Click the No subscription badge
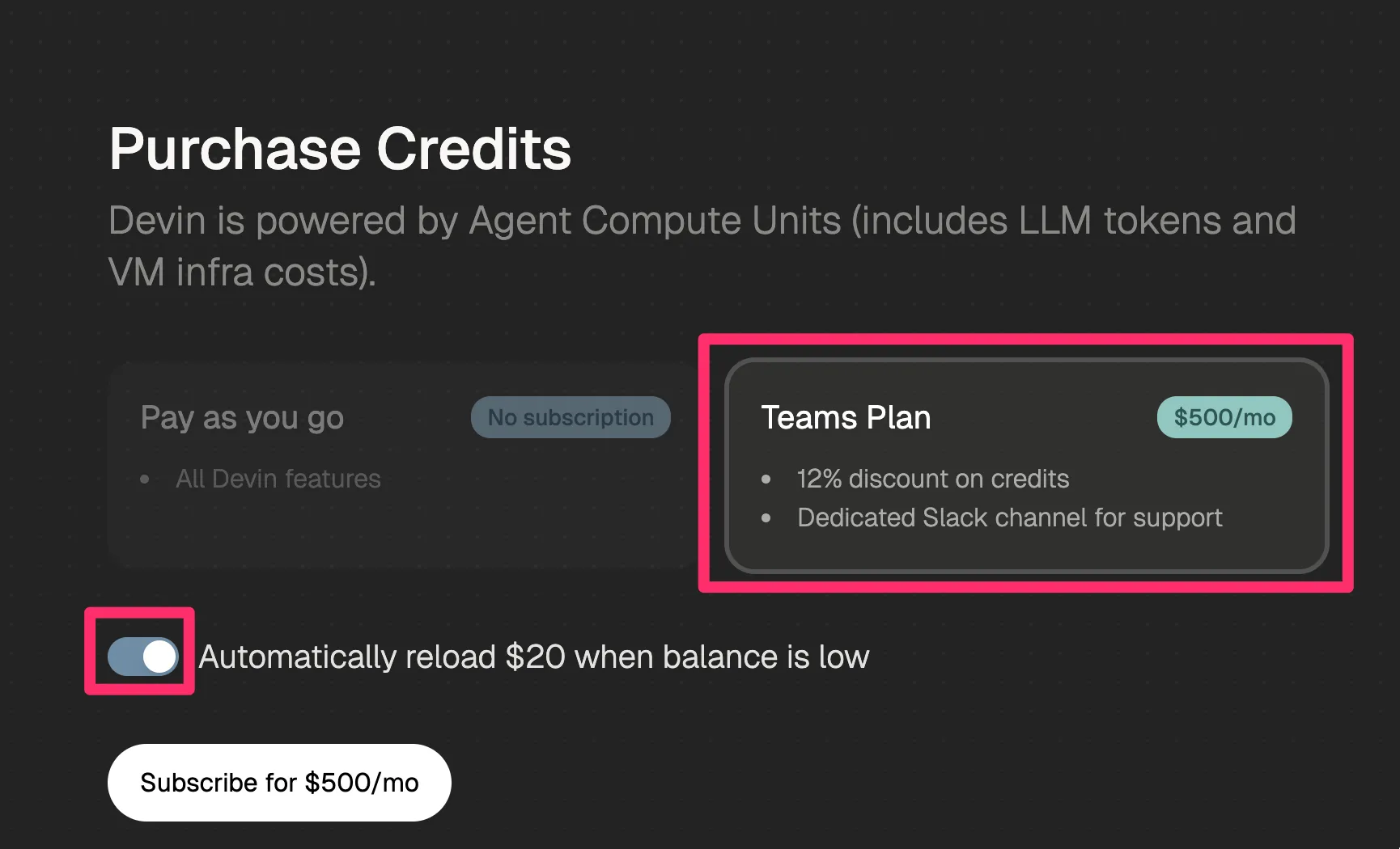Image resolution: width=1400 pixels, height=849 pixels. [571, 418]
